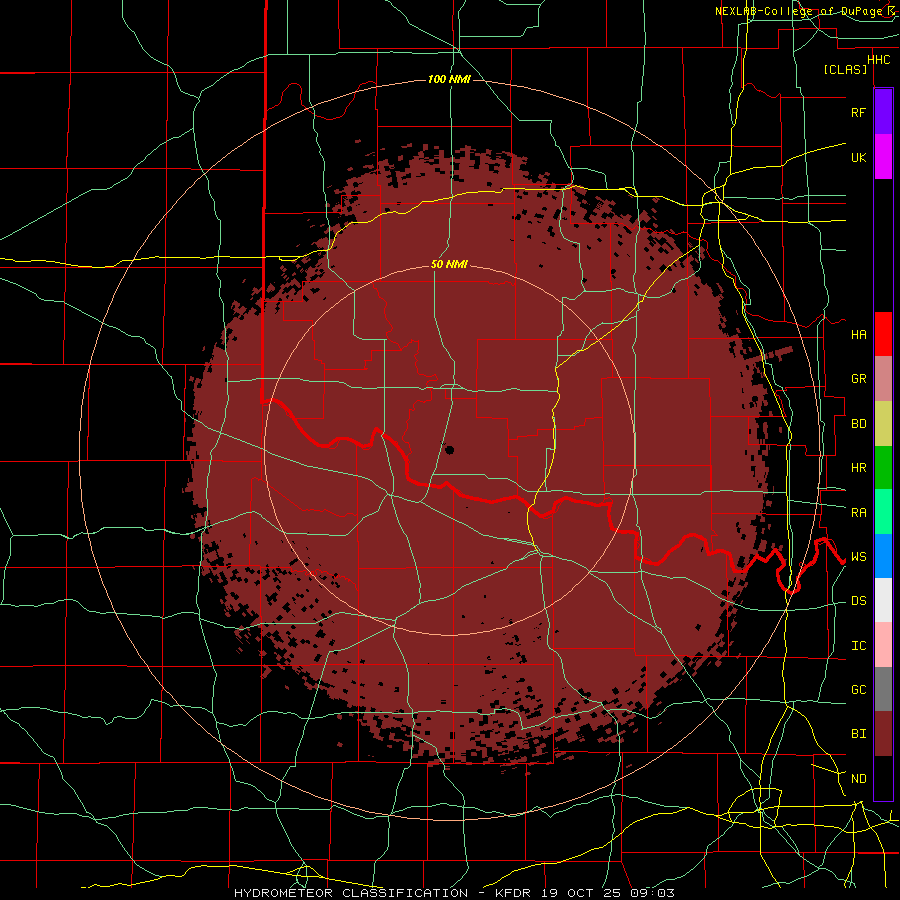The height and width of the screenshot is (900, 900).
Task: Click the BI legend label
Action: click(x=858, y=734)
